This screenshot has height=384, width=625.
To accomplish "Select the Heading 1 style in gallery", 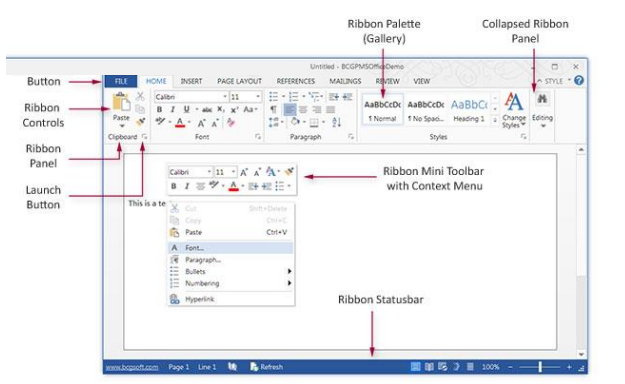I will (x=469, y=109).
